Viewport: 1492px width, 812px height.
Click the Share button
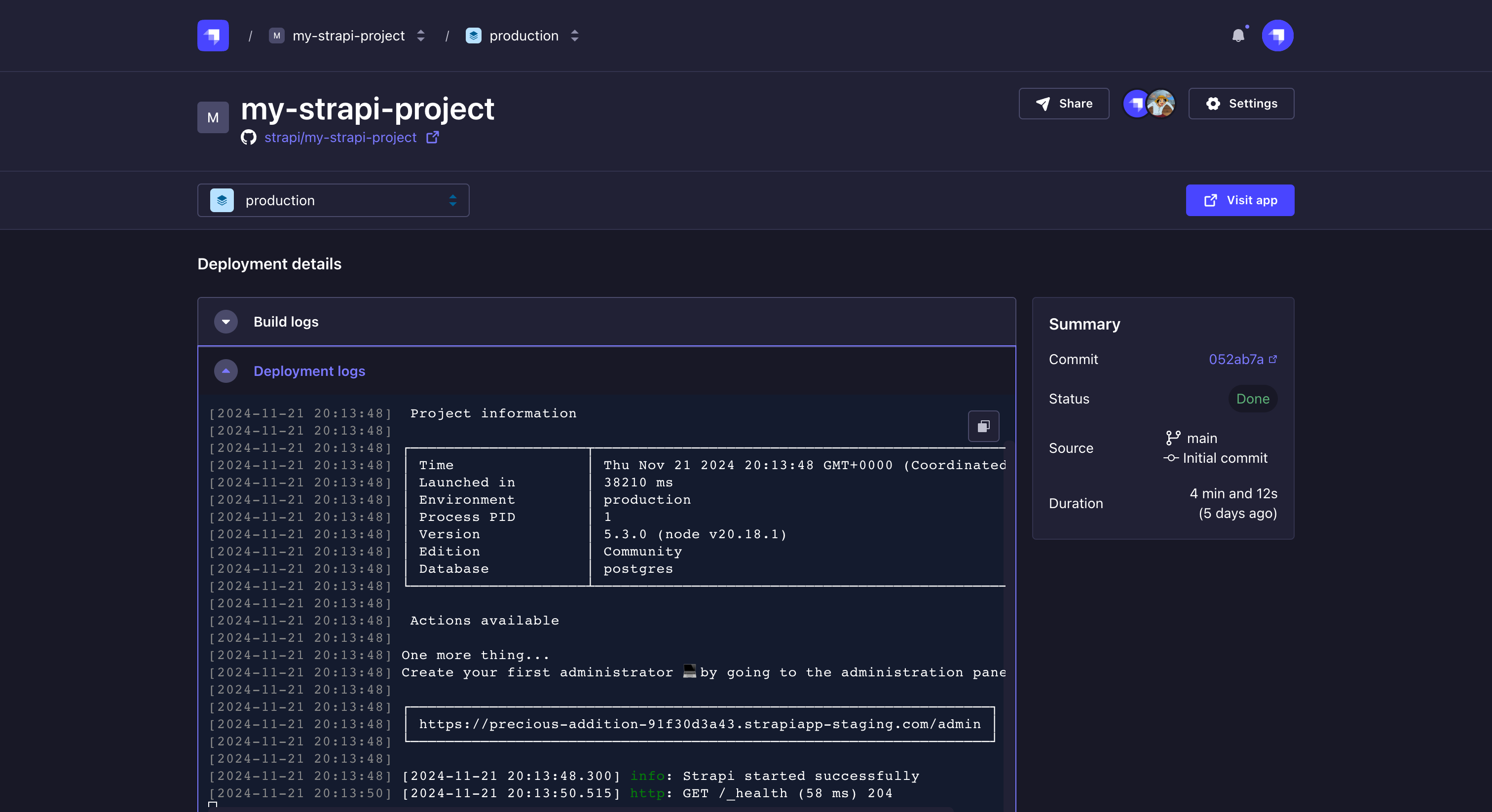click(x=1063, y=104)
